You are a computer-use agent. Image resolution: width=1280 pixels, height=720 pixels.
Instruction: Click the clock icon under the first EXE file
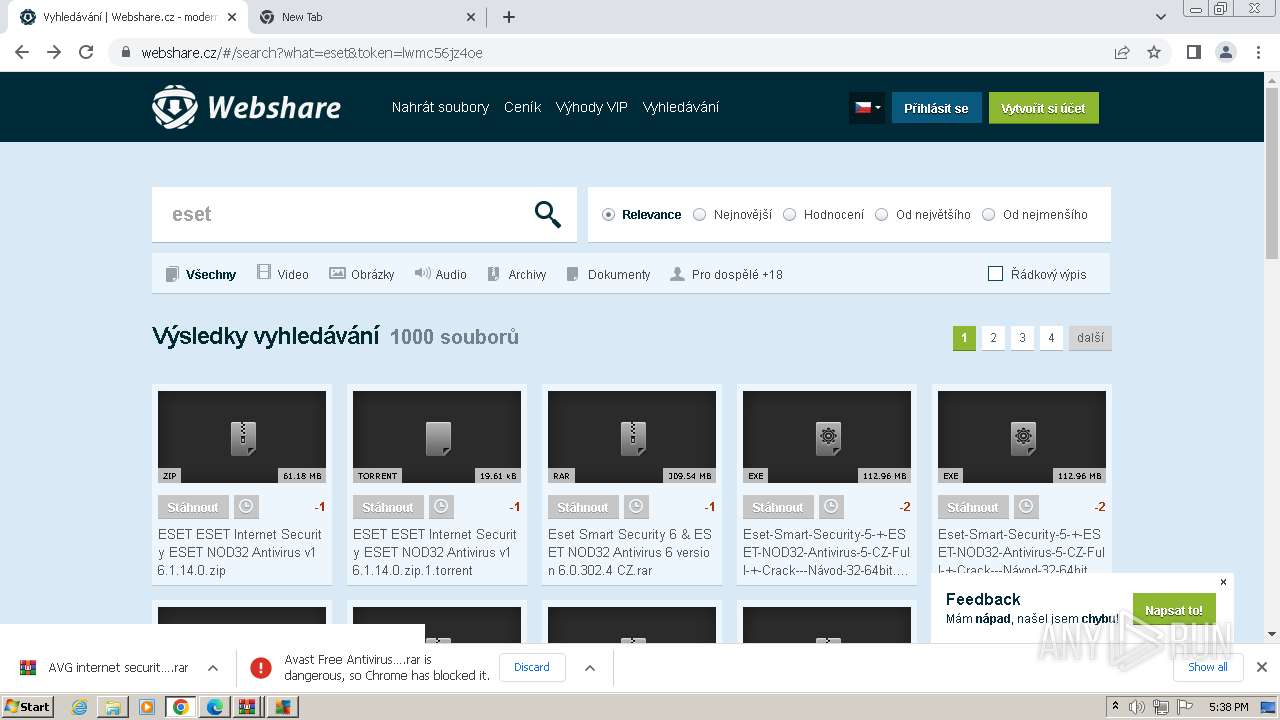[x=831, y=507]
